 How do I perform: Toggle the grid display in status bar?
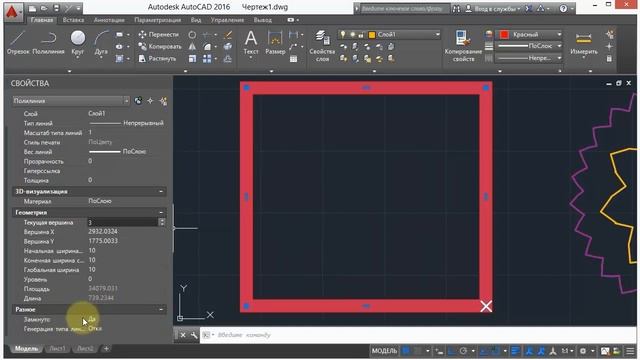pos(406,351)
